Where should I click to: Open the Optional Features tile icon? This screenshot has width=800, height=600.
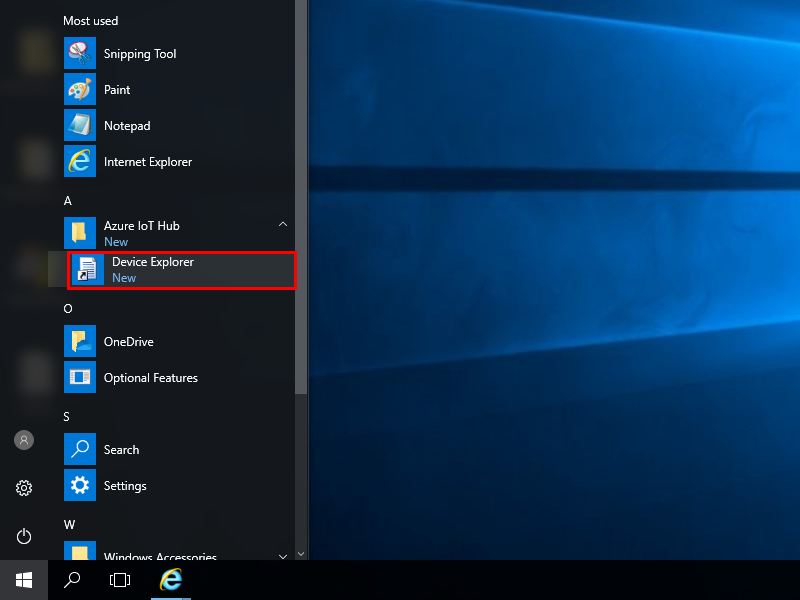(80, 378)
